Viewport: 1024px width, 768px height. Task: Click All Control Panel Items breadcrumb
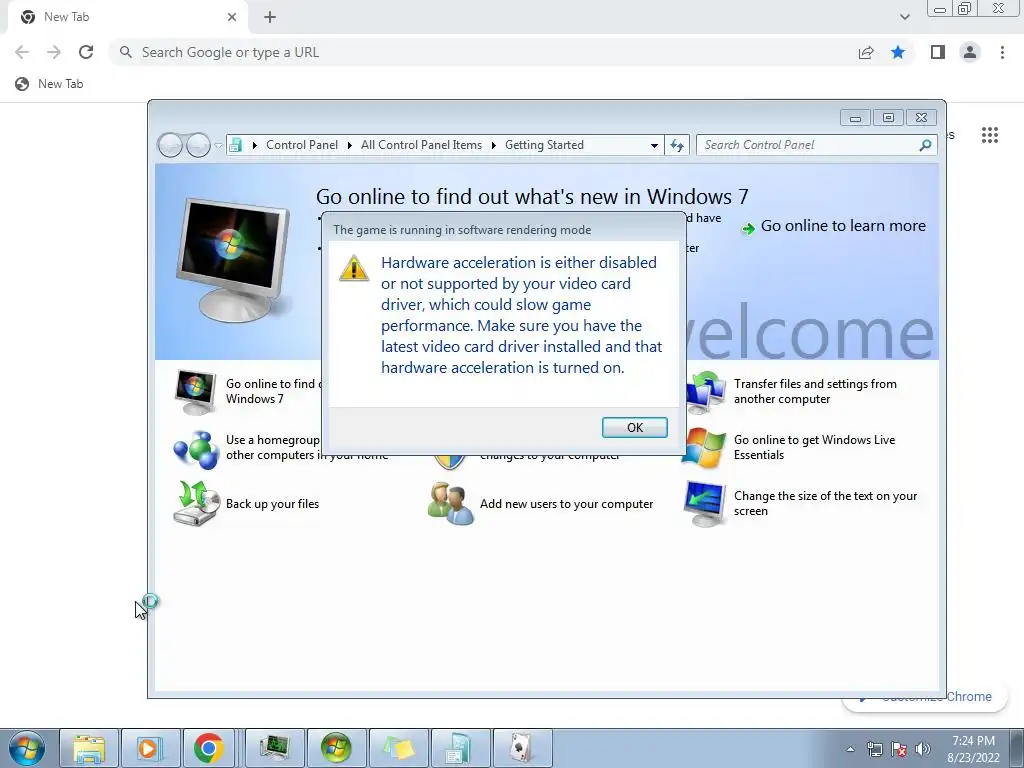(421, 145)
